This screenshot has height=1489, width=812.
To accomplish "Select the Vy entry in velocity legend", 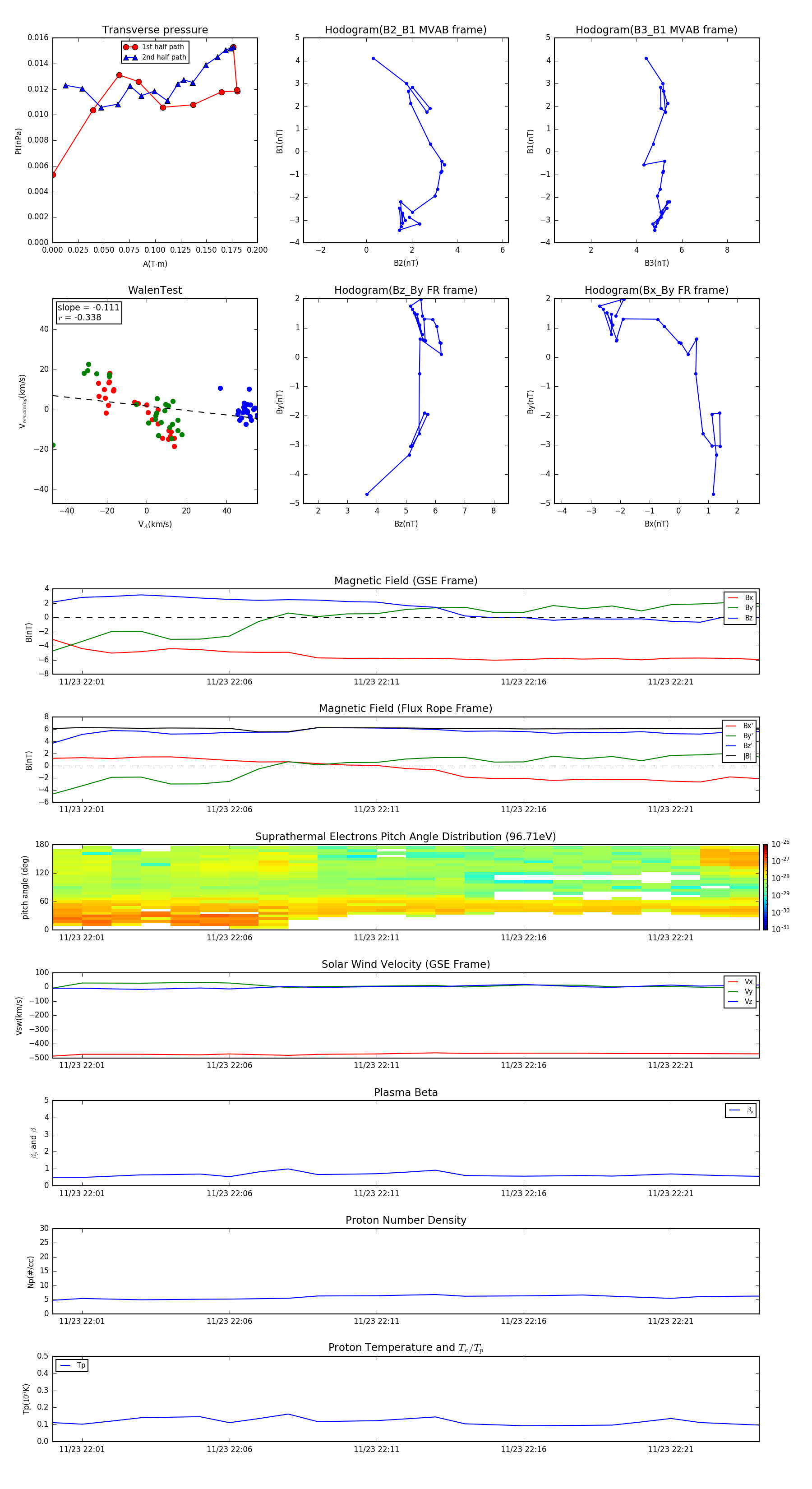I will [x=740, y=991].
